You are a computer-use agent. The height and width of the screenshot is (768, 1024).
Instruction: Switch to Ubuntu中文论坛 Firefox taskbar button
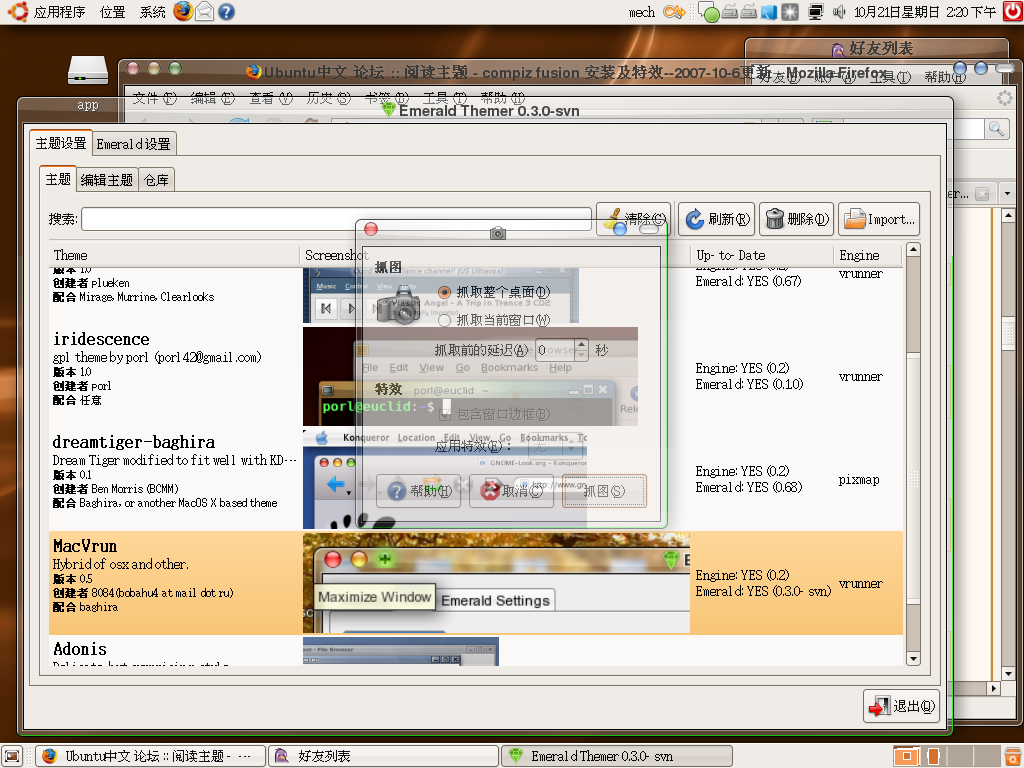pyautogui.click(x=151, y=756)
